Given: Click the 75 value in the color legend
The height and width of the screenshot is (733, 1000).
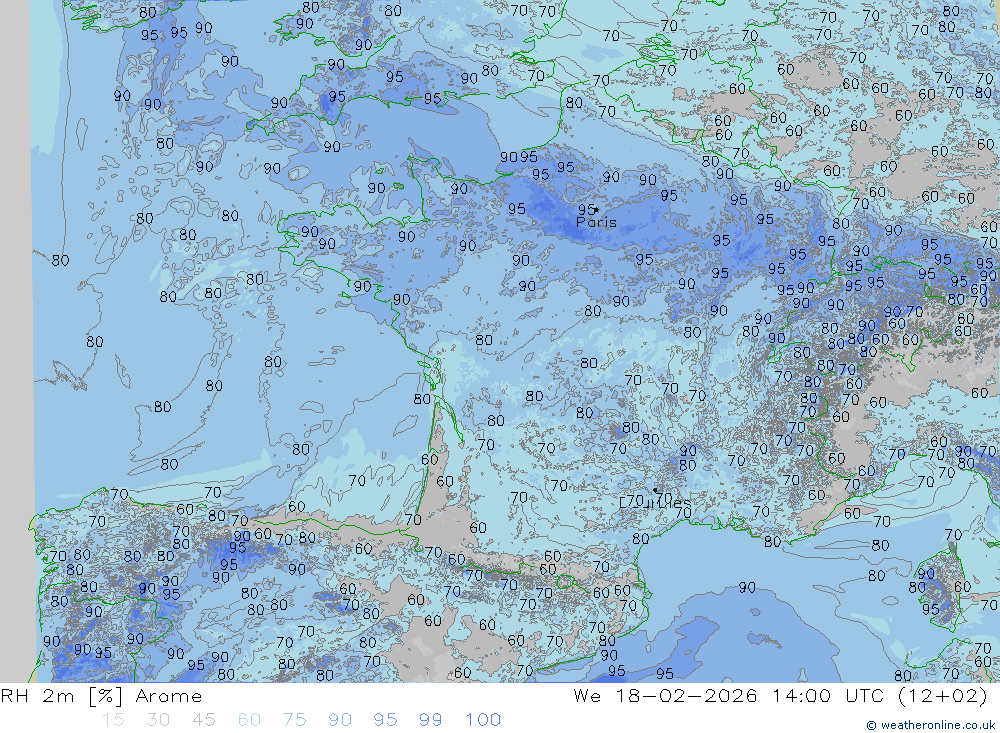Looking at the screenshot, I should coord(294,720).
